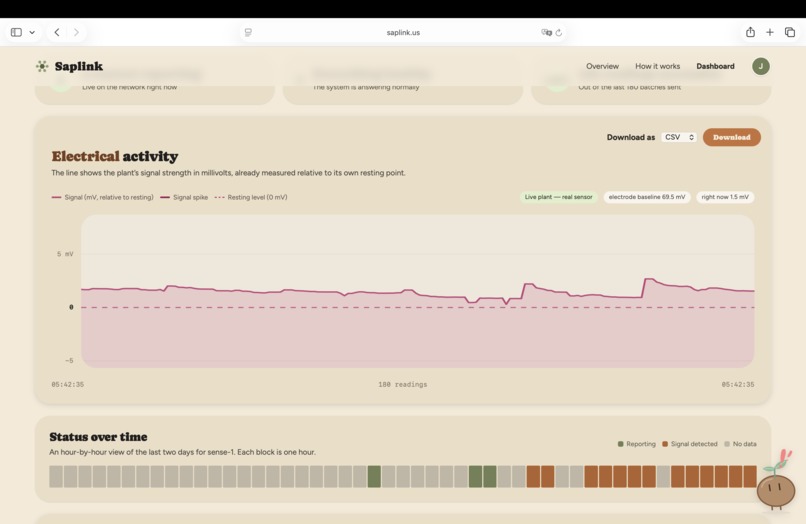Open the page reader icon in address bar
Screen dimensions: 806x524
[x=248, y=32]
